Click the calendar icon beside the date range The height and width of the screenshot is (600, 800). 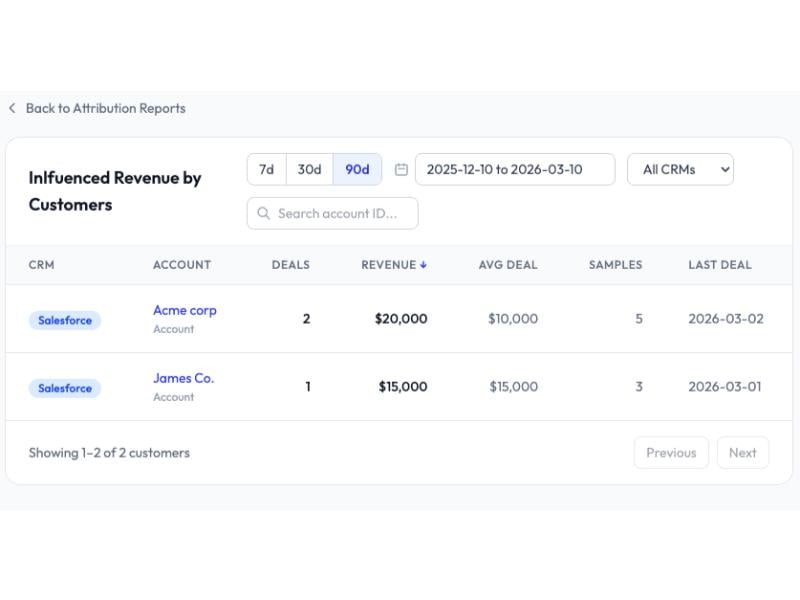point(400,169)
